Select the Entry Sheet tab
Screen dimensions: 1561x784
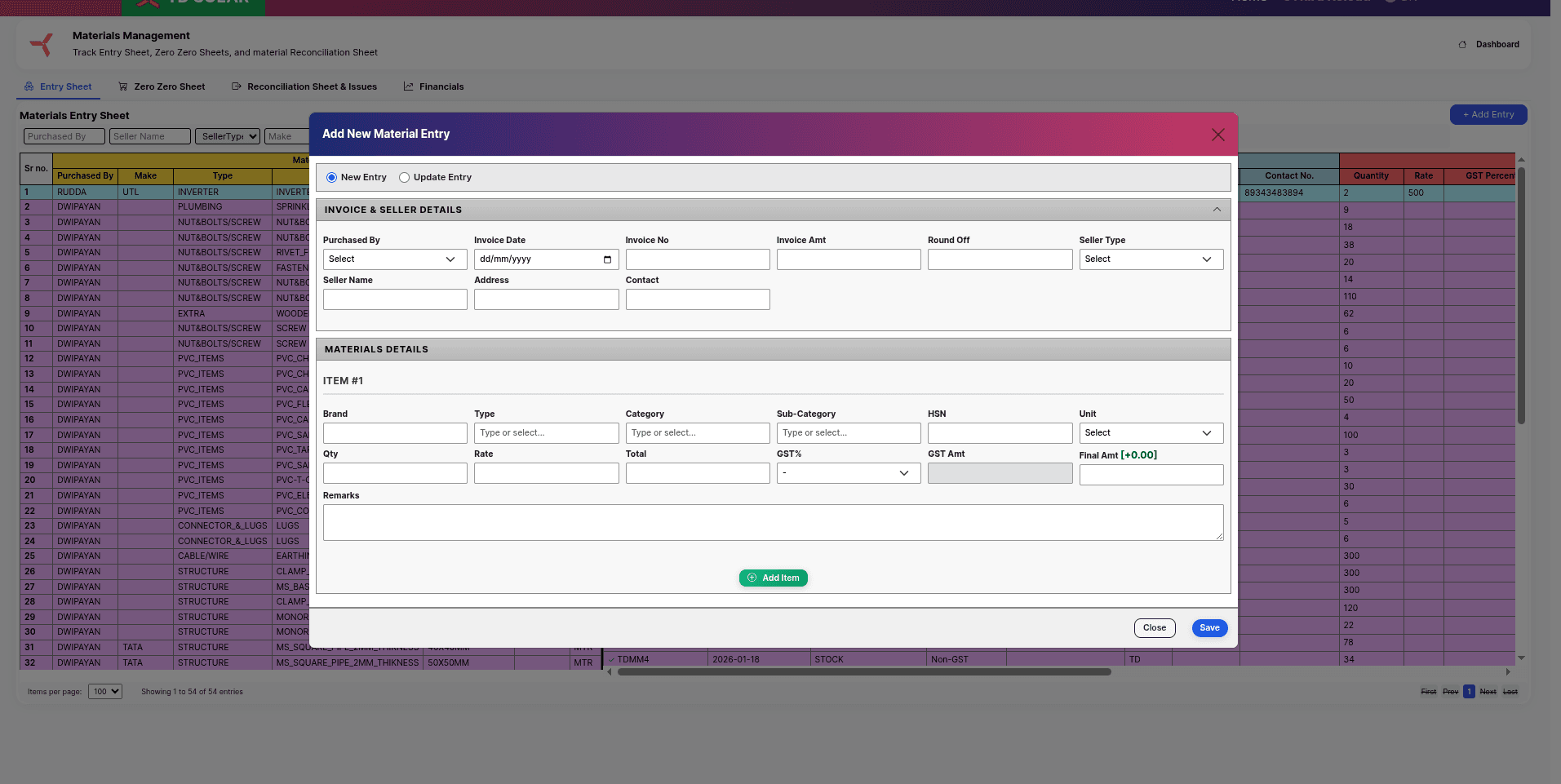click(x=58, y=86)
